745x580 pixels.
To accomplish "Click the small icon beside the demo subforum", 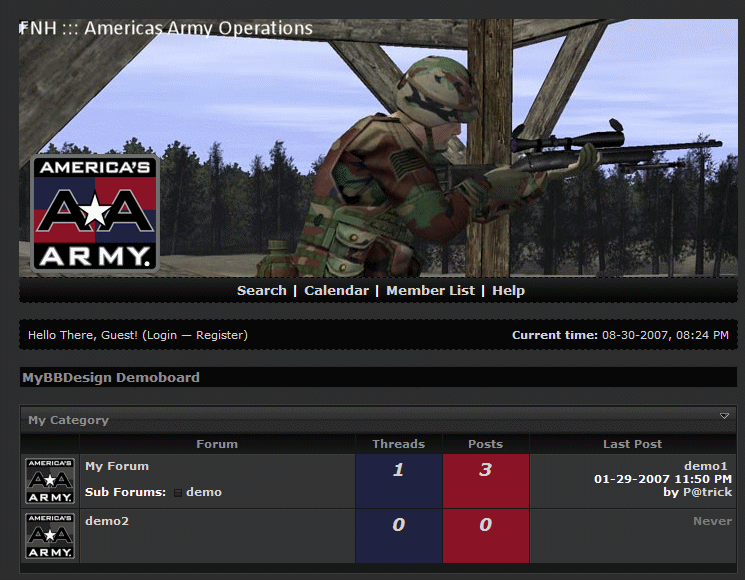I will 178,493.
